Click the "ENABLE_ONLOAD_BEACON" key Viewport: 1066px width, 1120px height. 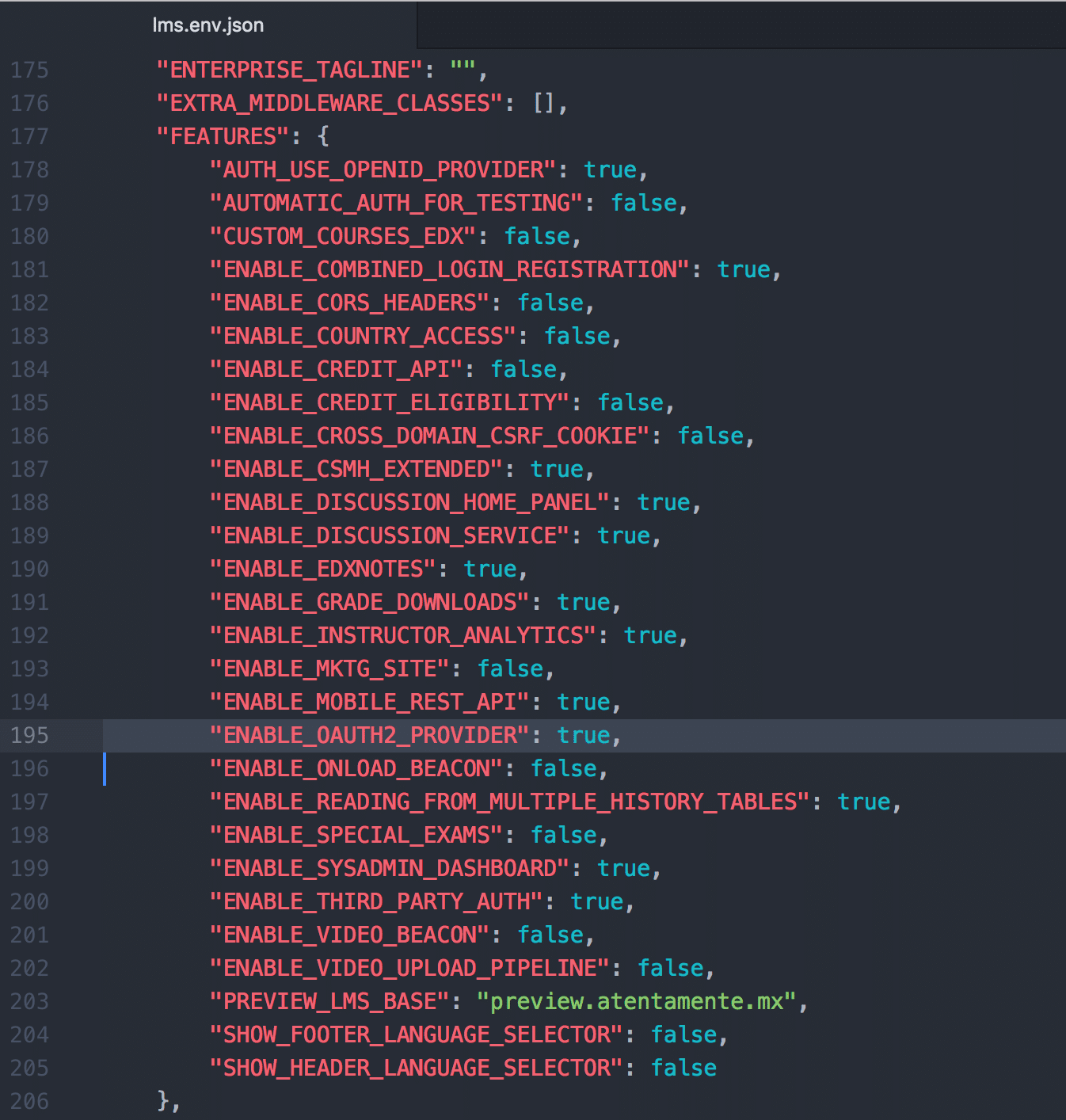357,768
